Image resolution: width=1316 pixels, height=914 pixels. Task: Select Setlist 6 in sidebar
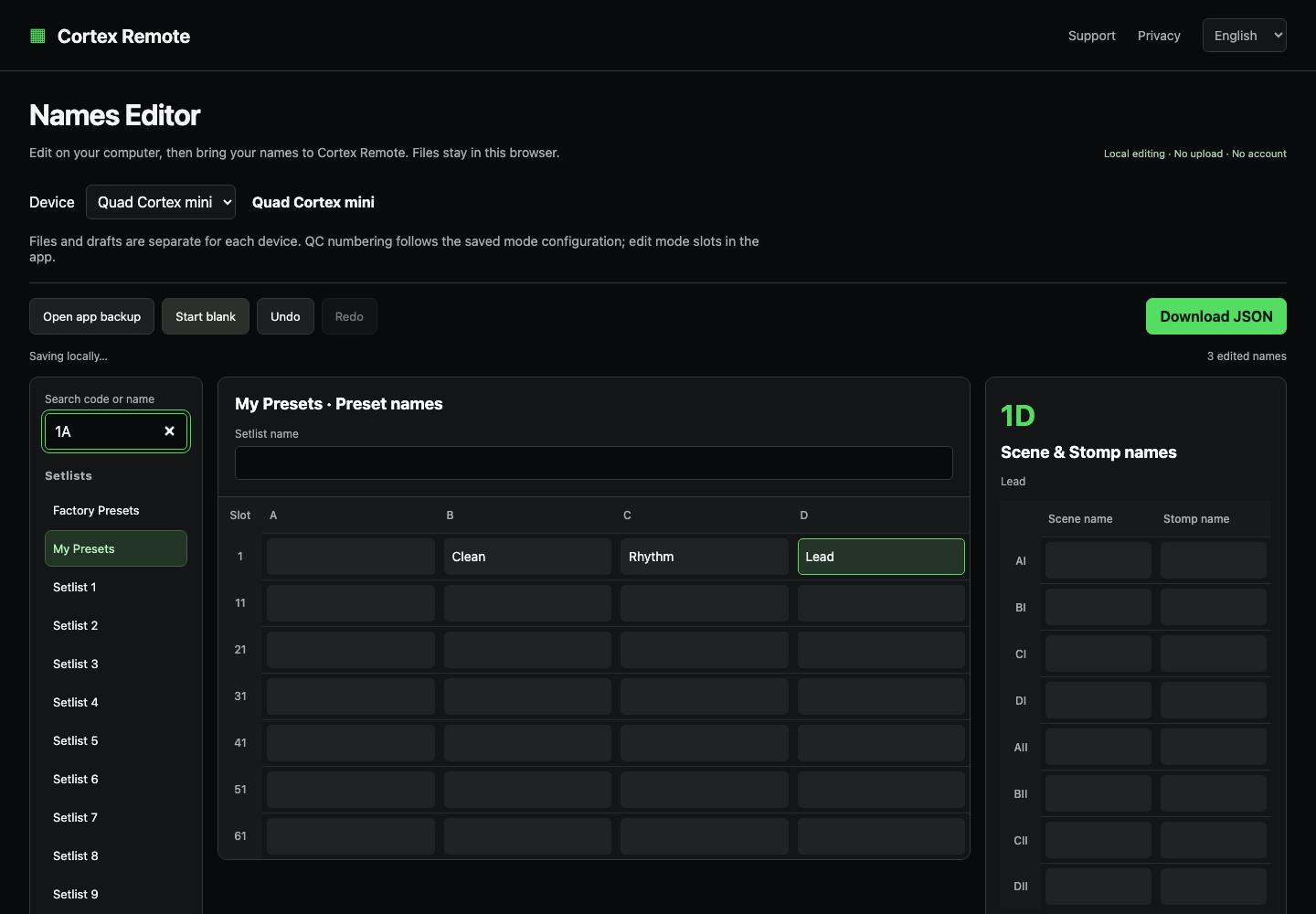tap(116, 779)
